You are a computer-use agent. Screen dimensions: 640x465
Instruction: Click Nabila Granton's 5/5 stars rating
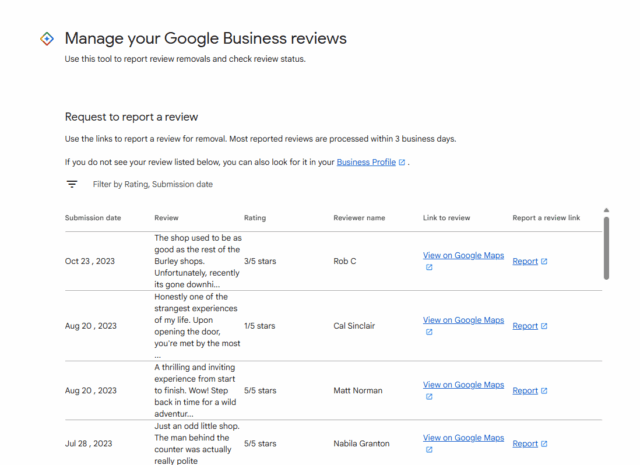[x=260, y=444]
